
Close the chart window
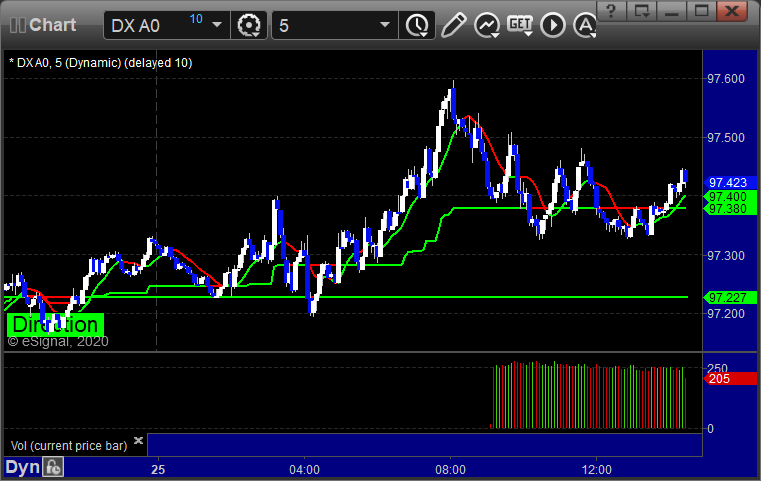click(x=732, y=11)
